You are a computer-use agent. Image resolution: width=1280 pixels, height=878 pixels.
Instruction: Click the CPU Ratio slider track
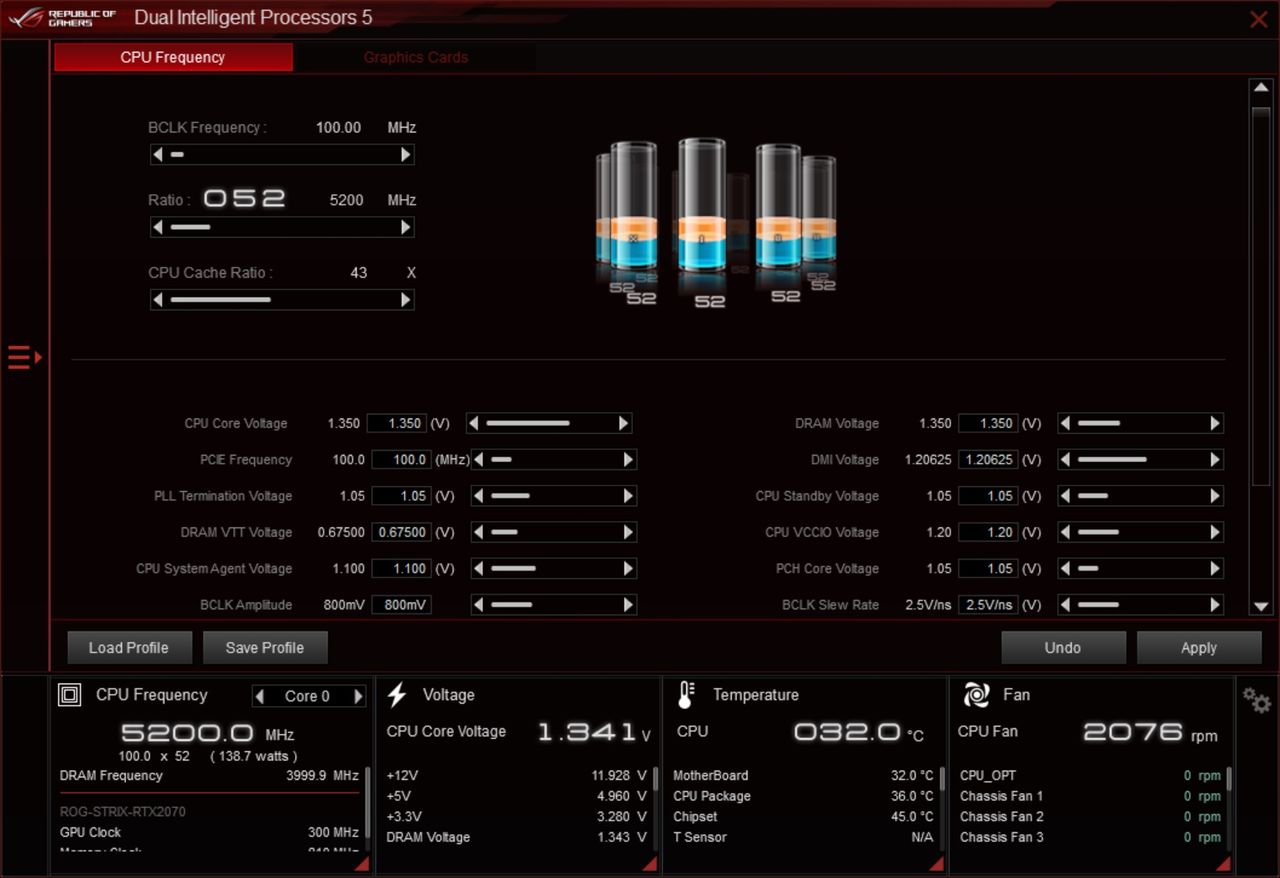[x=282, y=227]
